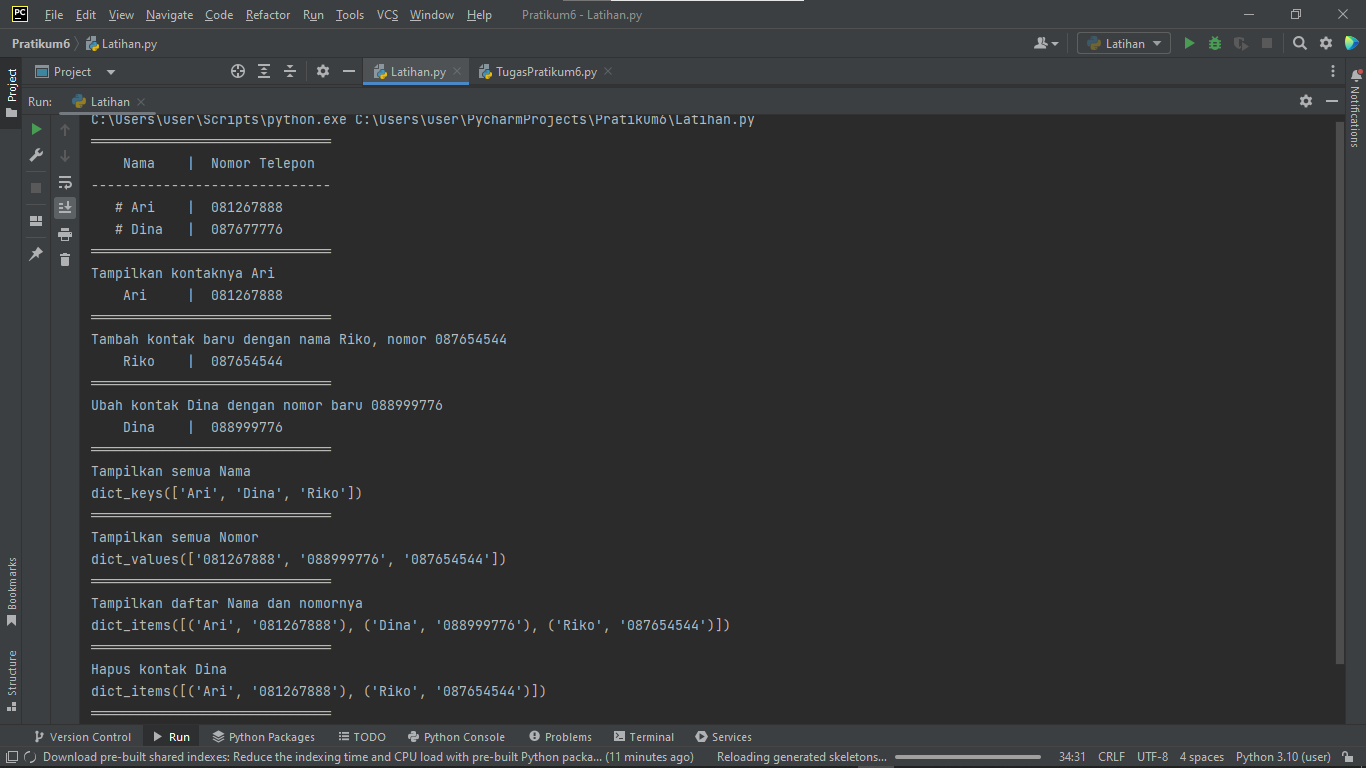The image size is (1366, 768).
Task: Open the Python Packages tool window
Action: 264,737
